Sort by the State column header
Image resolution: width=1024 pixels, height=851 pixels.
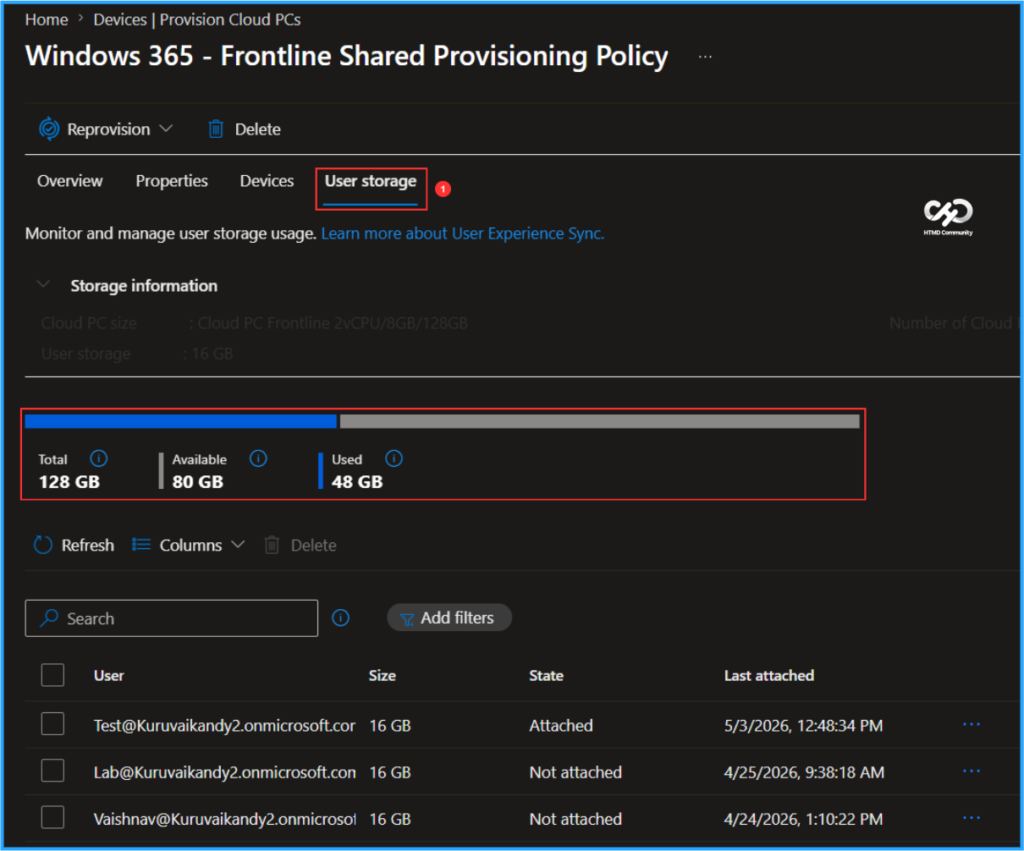[x=546, y=675]
